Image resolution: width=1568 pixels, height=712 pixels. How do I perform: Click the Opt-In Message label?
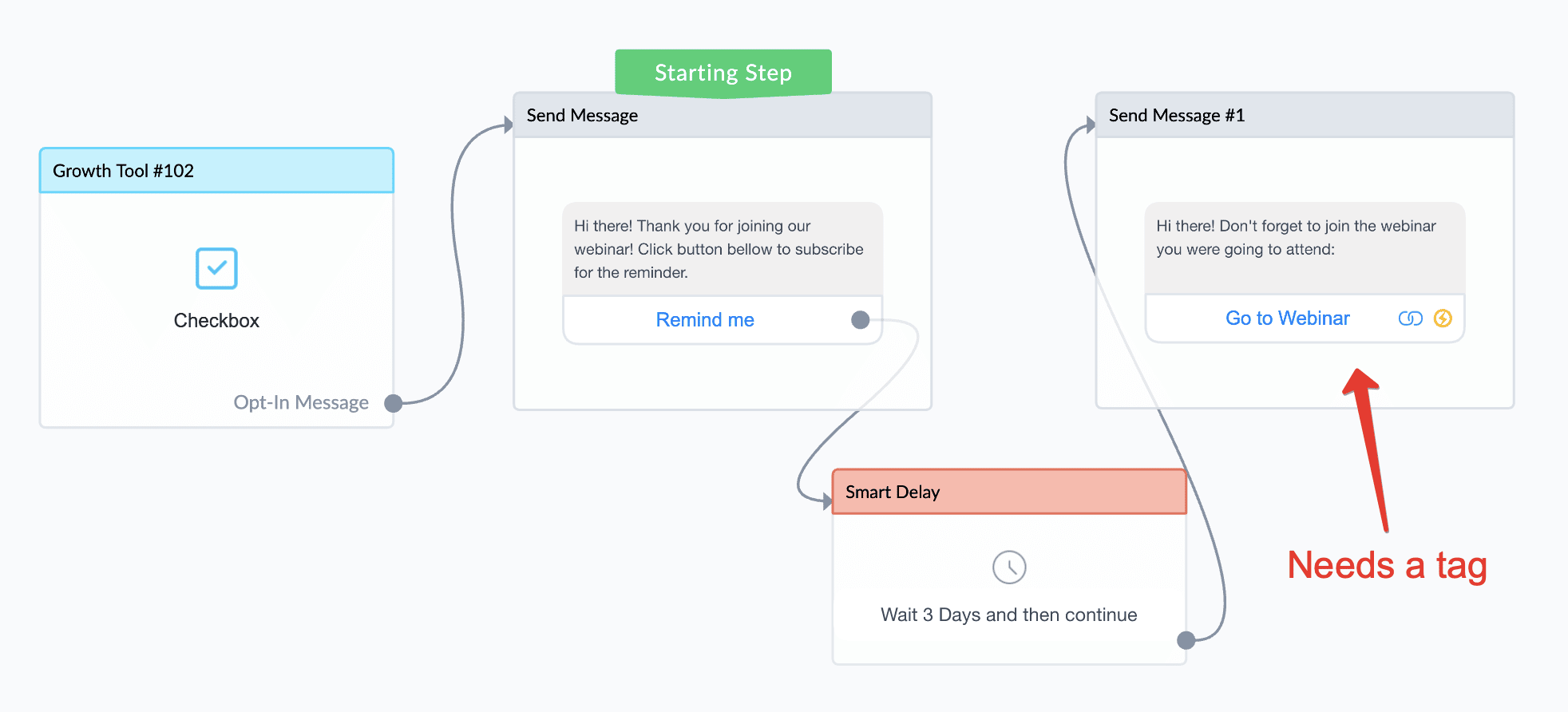[x=301, y=402]
